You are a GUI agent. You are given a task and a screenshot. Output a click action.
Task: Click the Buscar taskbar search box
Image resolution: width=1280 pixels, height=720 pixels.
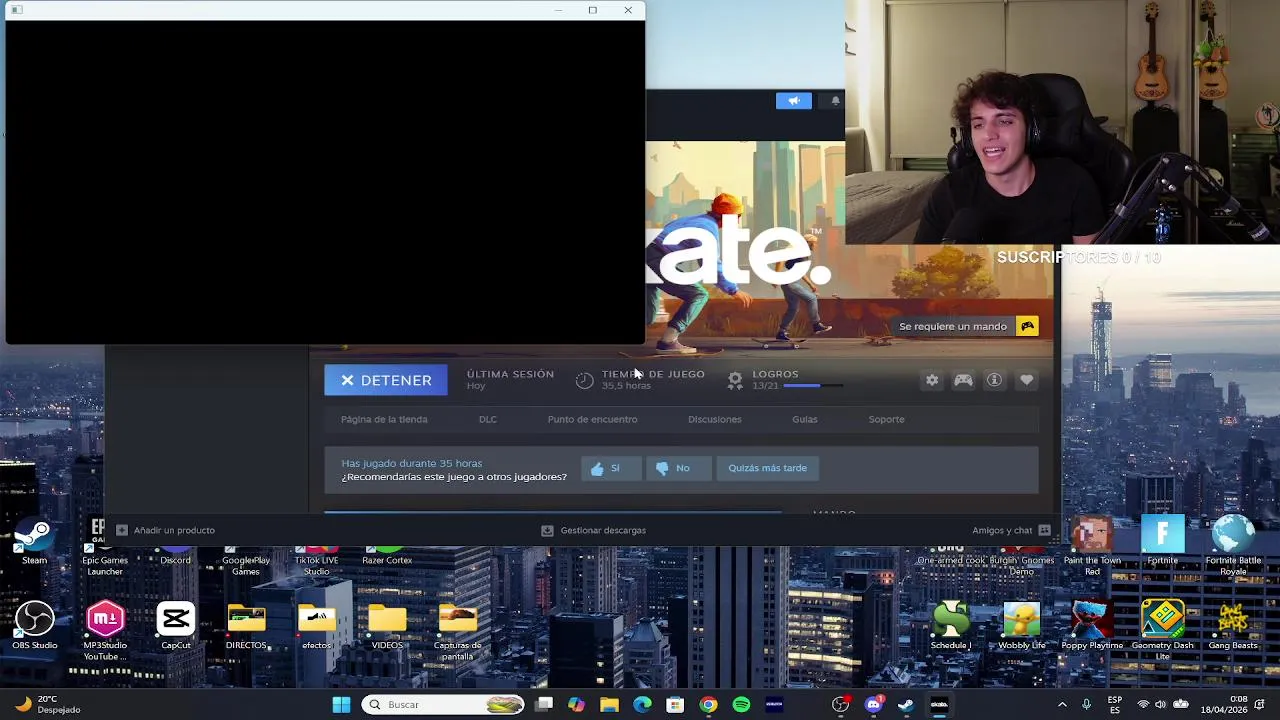click(x=443, y=705)
